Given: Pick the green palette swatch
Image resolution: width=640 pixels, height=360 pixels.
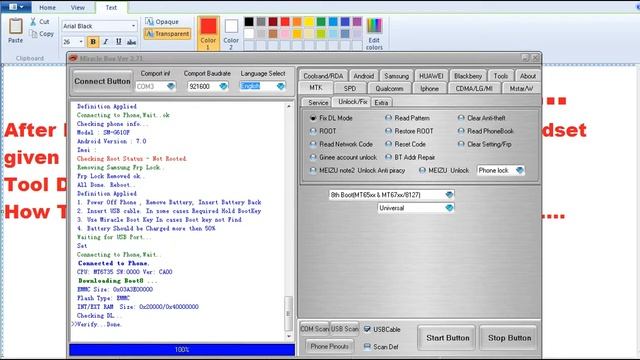Looking at the screenshot, I should point(321,22).
